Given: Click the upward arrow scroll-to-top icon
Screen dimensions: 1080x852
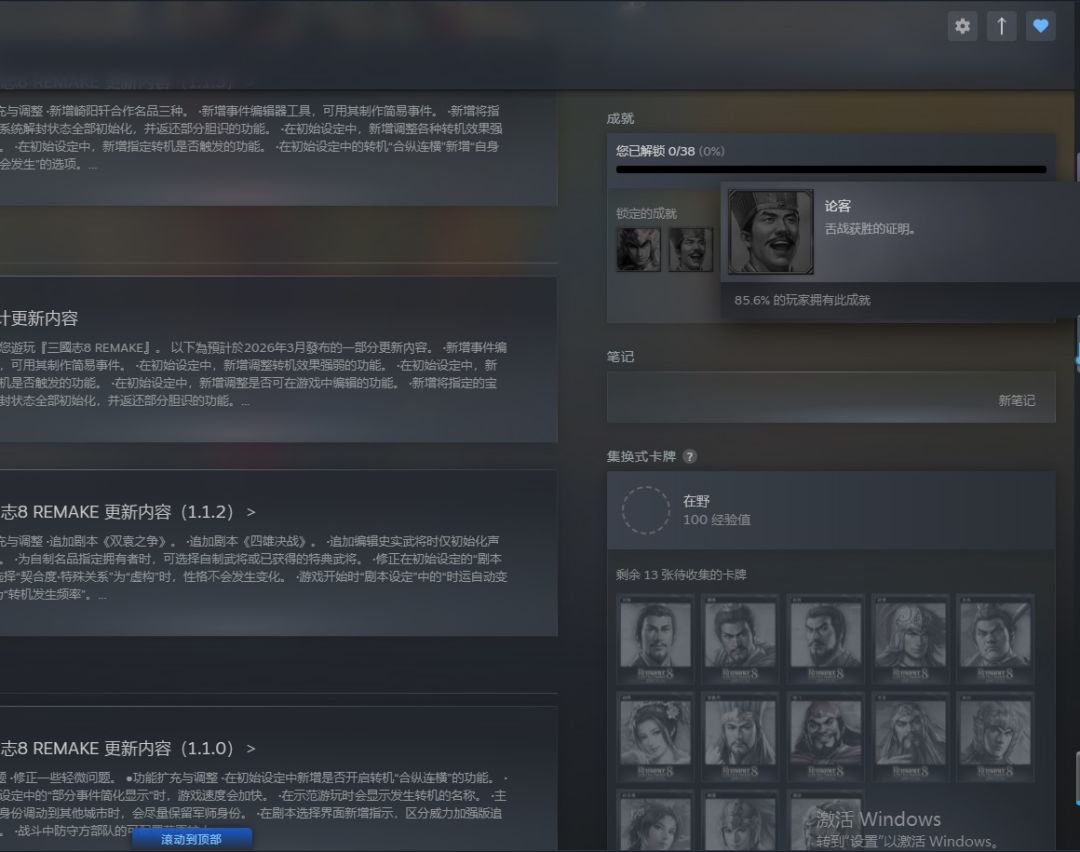Looking at the screenshot, I should (x=1001, y=26).
